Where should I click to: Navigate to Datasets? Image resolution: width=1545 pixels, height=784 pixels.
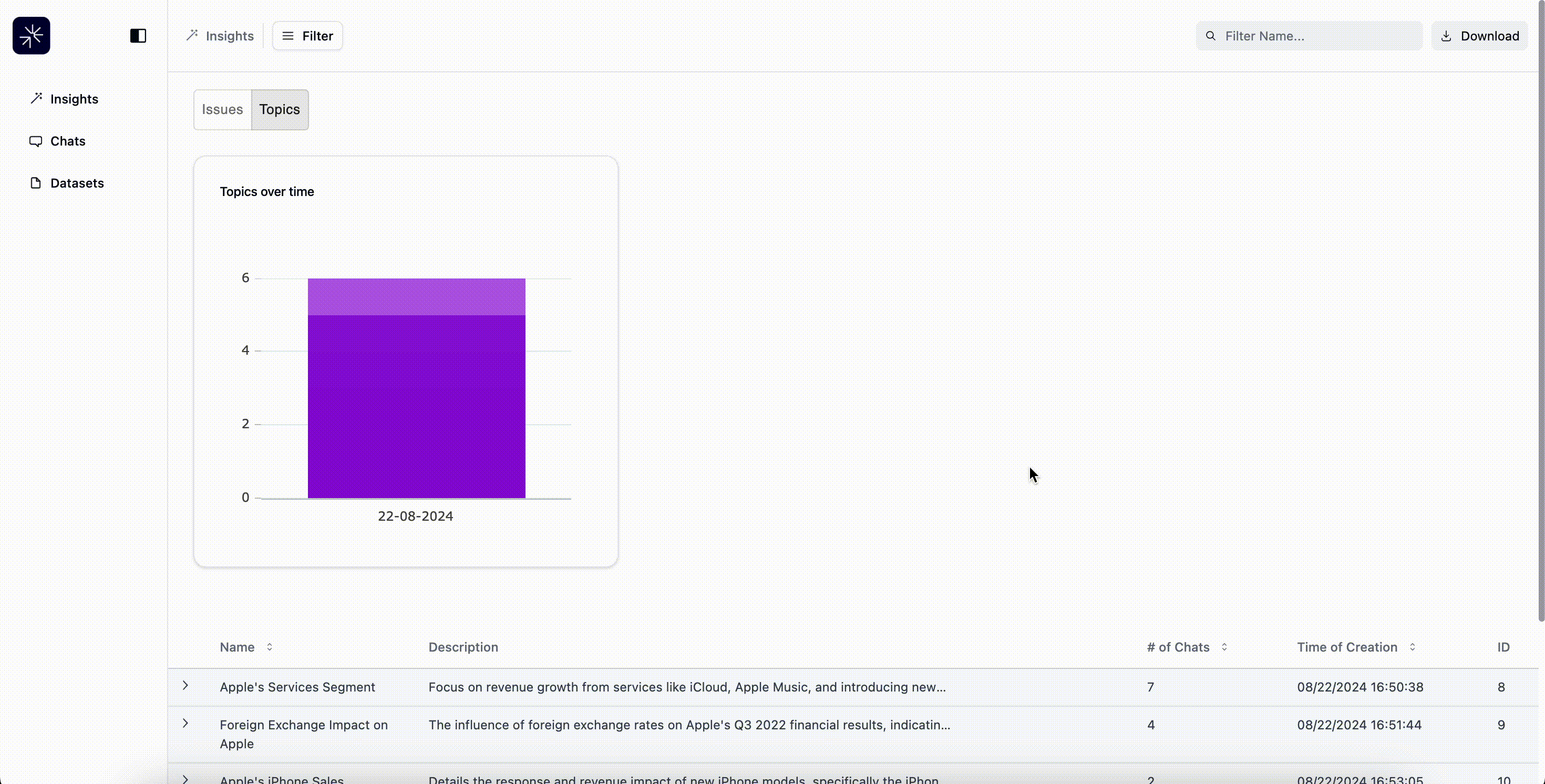[x=77, y=182]
